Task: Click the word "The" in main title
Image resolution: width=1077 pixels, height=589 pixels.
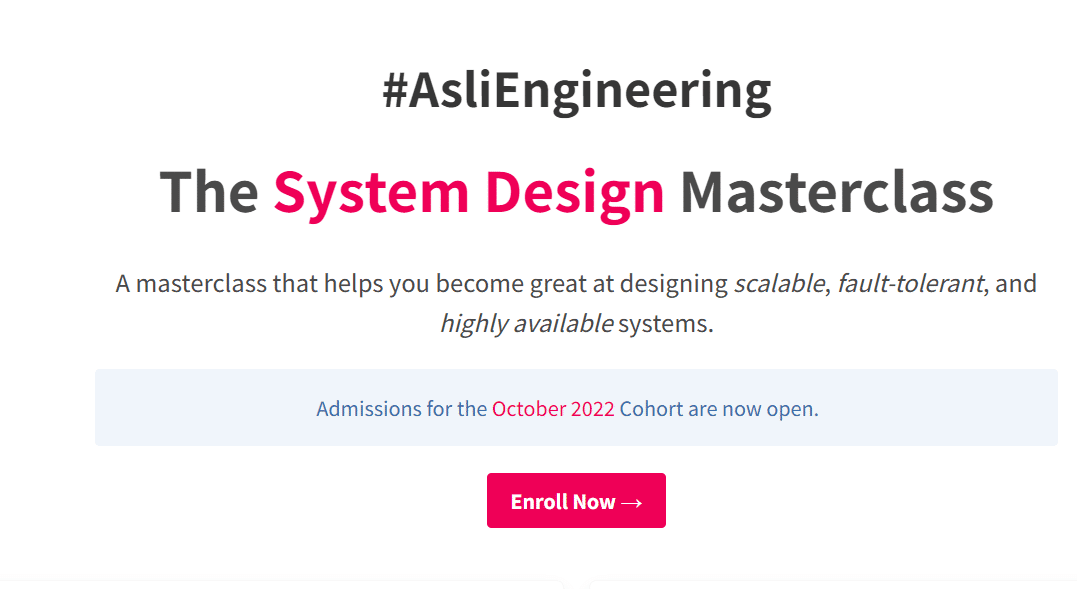Action: 208,191
